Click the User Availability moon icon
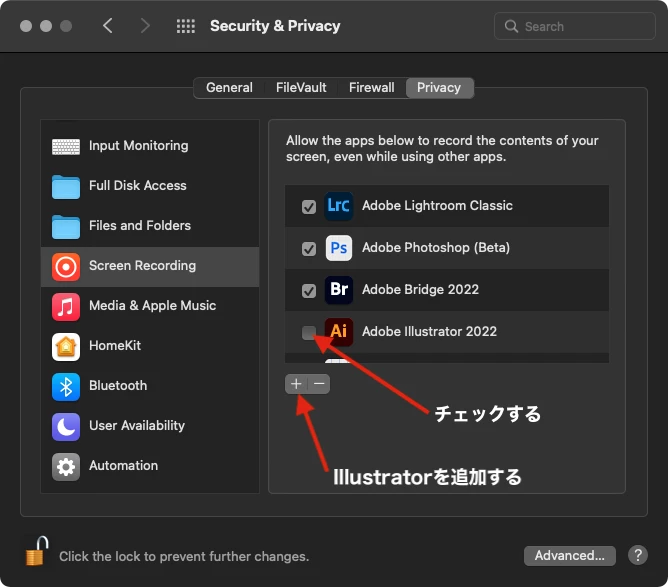This screenshot has height=587, width=668. tap(66, 427)
